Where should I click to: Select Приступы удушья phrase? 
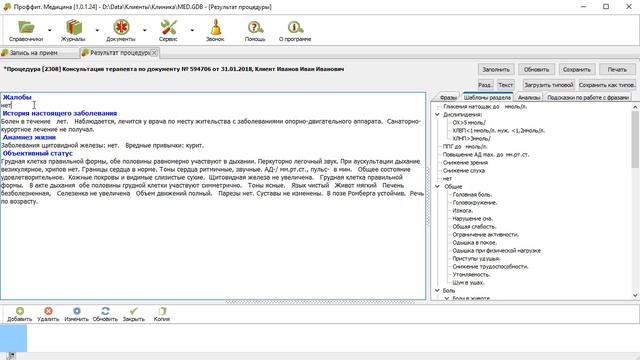[x=476, y=258]
